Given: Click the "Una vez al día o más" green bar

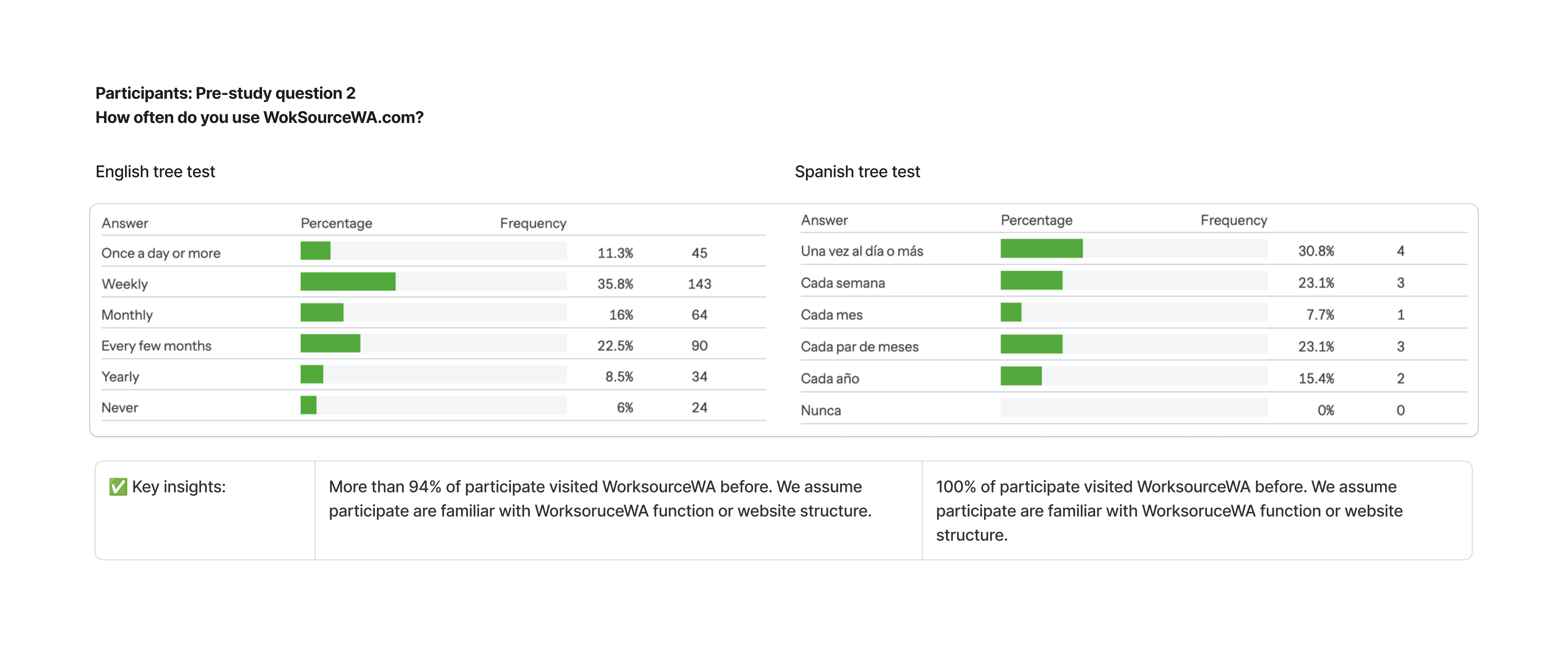Looking at the screenshot, I should coord(1041,249).
